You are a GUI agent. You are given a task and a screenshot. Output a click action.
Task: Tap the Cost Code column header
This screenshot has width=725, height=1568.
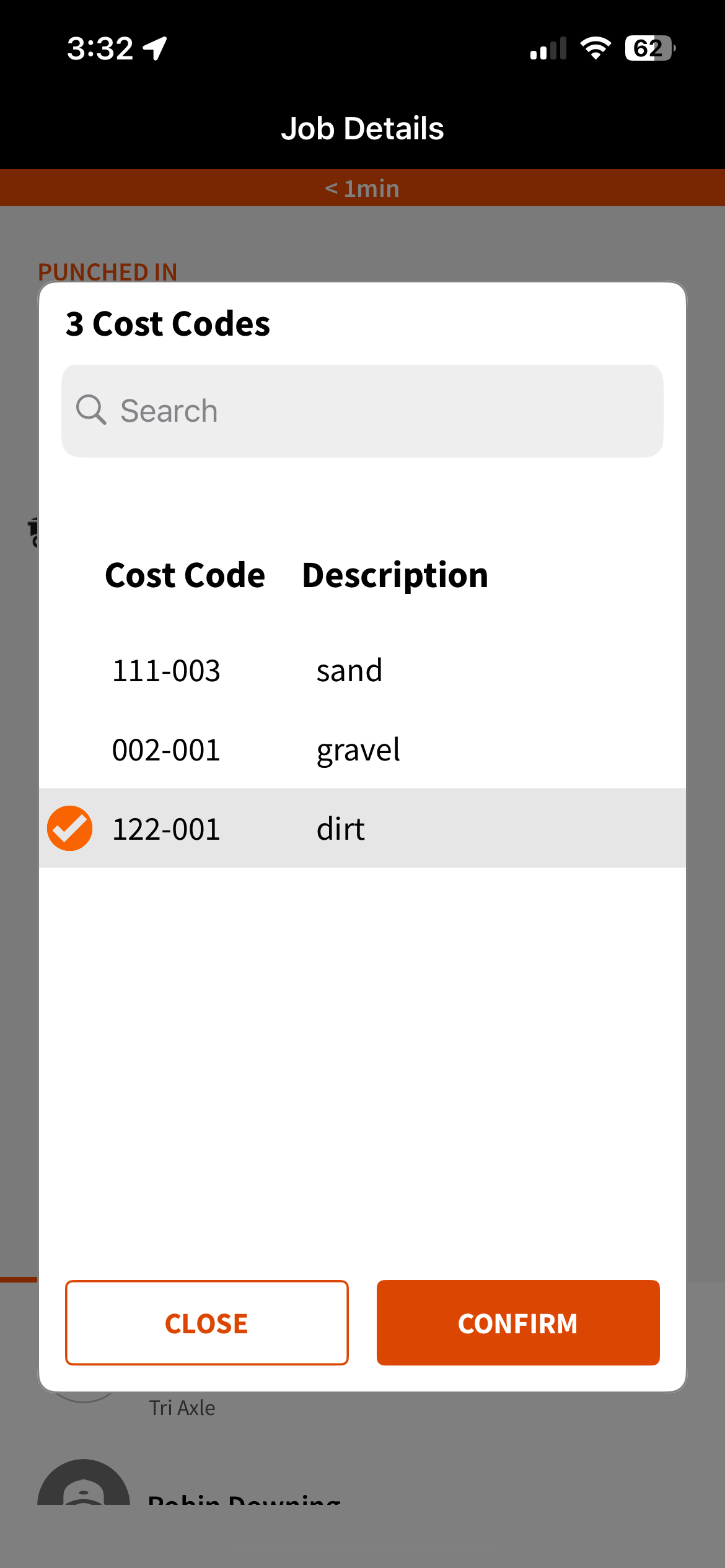[185, 575]
